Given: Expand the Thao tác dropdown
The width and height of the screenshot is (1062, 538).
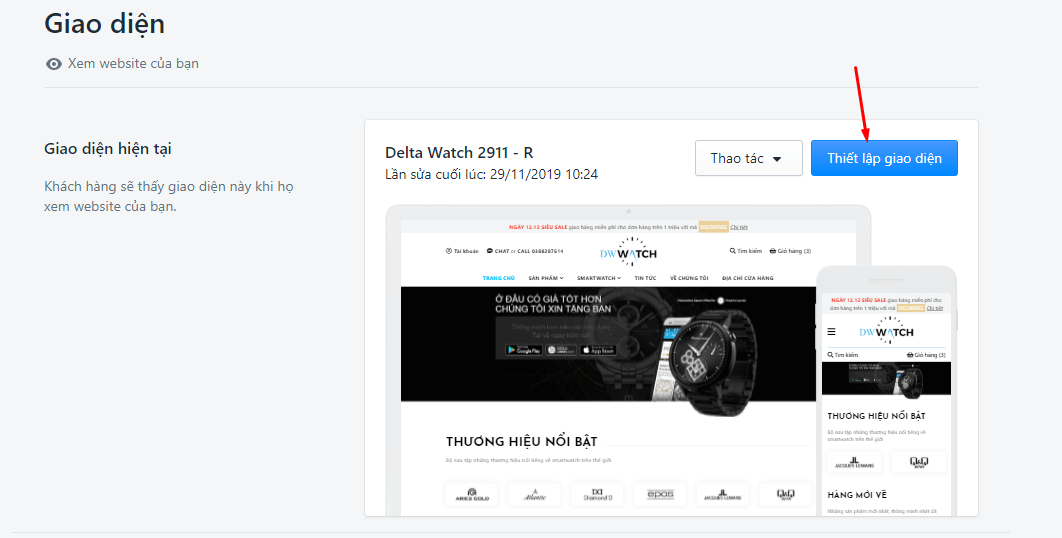Looking at the screenshot, I should (x=748, y=158).
